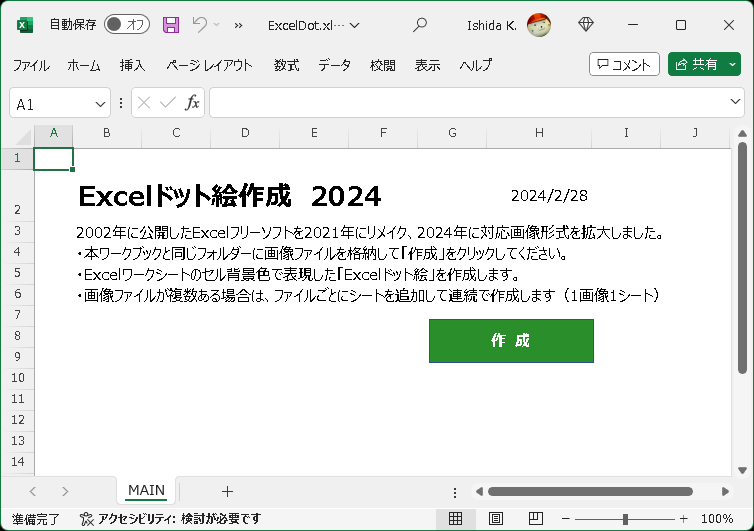Click the vertical scrollbar down arrow
754x531 pixels.
click(742, 470)
